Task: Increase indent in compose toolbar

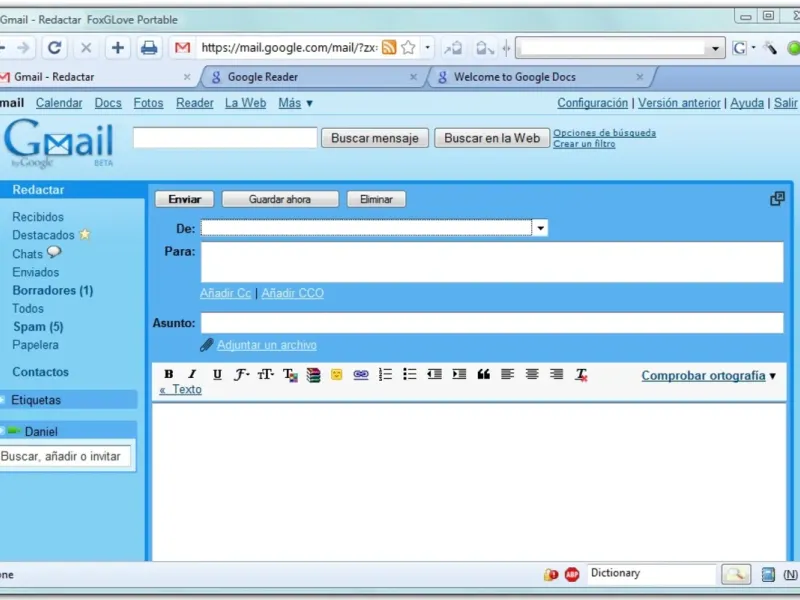Action: click(x=459, y=374)
